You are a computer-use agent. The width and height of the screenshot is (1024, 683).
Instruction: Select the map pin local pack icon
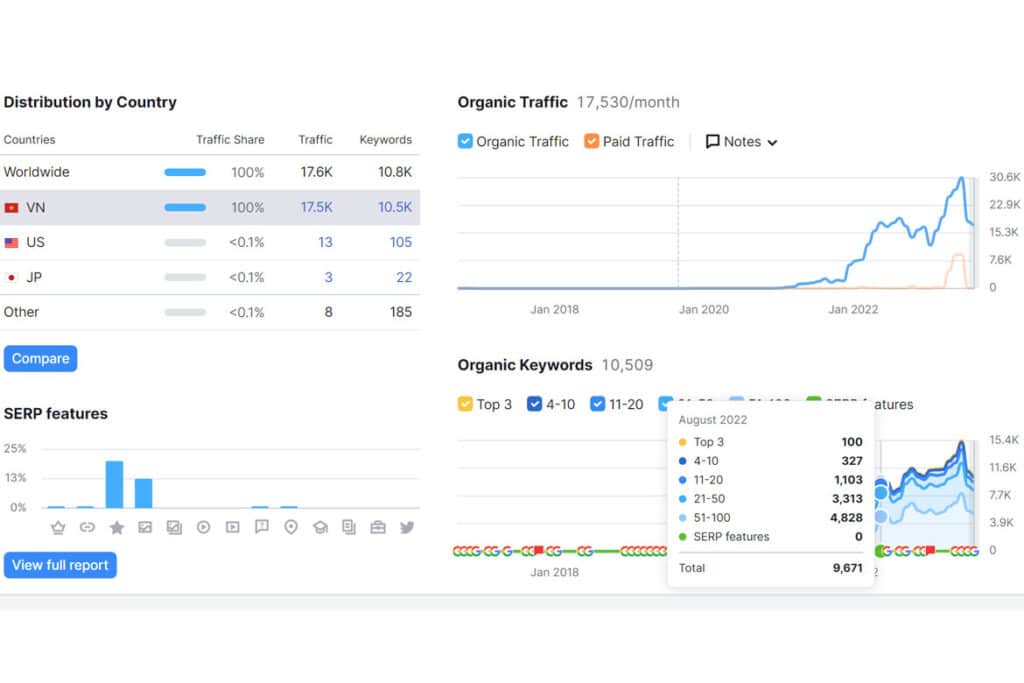pyautogui.click(x=291, y=527)
